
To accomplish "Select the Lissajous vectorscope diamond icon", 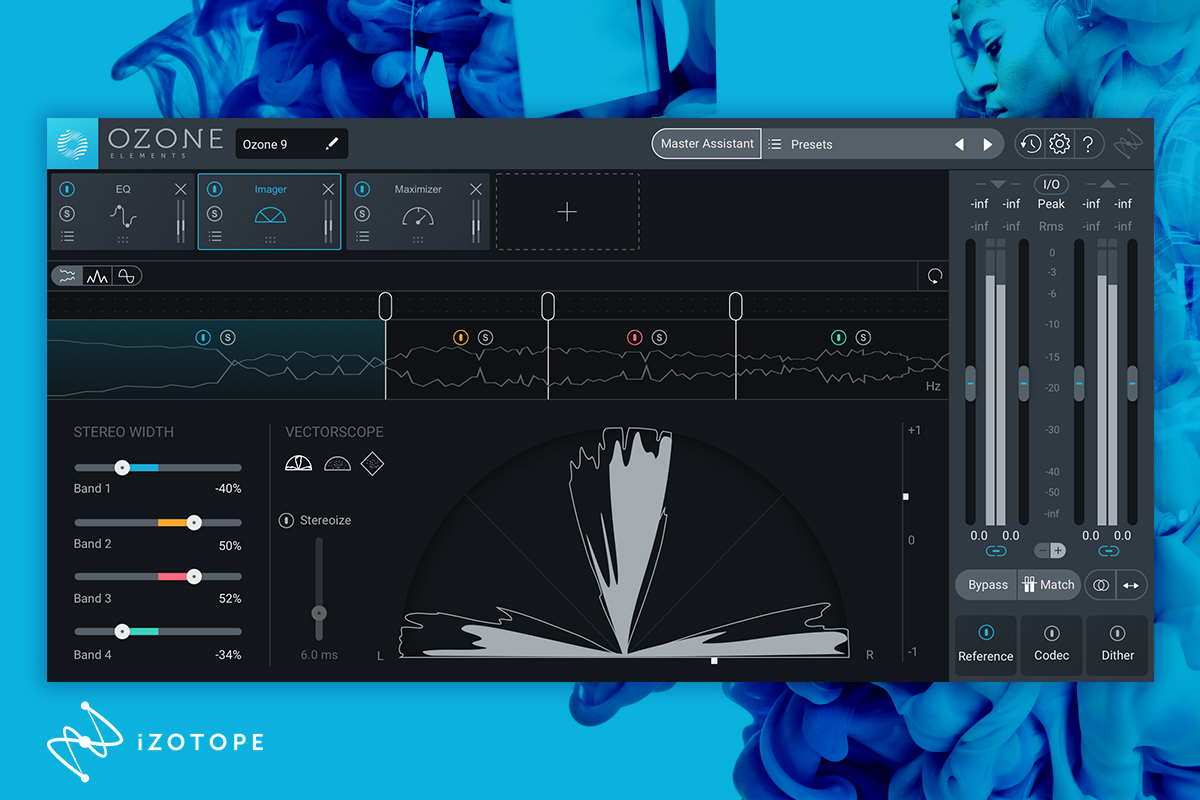I will click(372, 464).
